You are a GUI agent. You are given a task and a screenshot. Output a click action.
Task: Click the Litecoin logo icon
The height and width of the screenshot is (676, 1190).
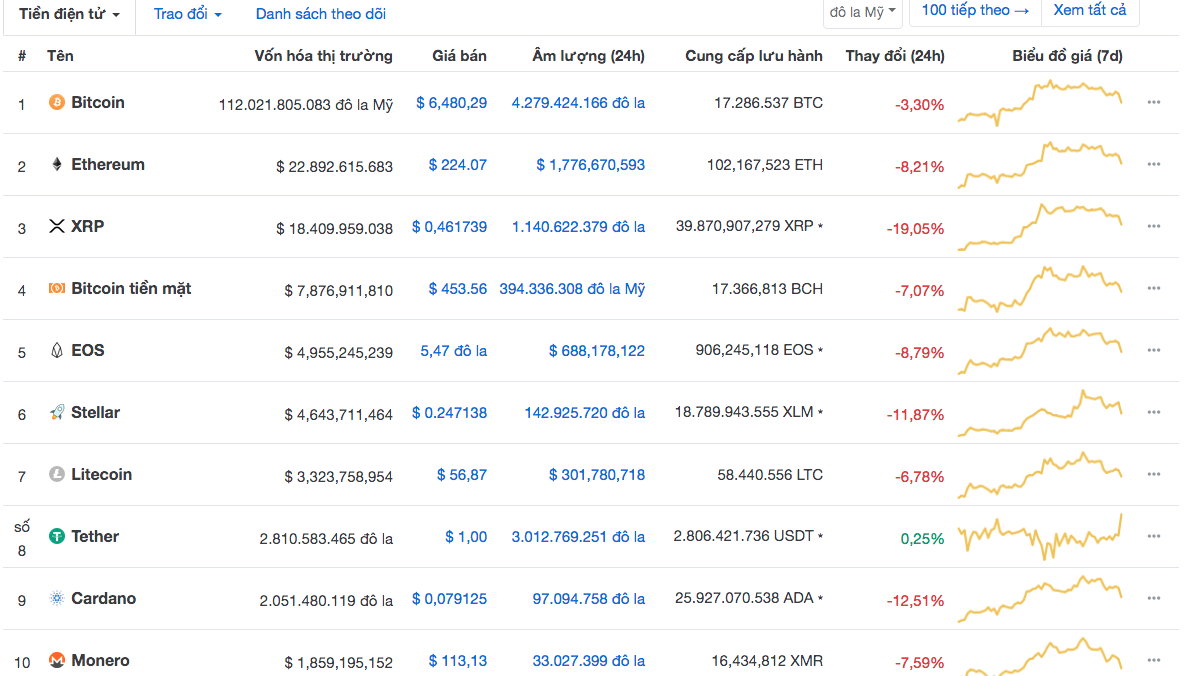57,474
